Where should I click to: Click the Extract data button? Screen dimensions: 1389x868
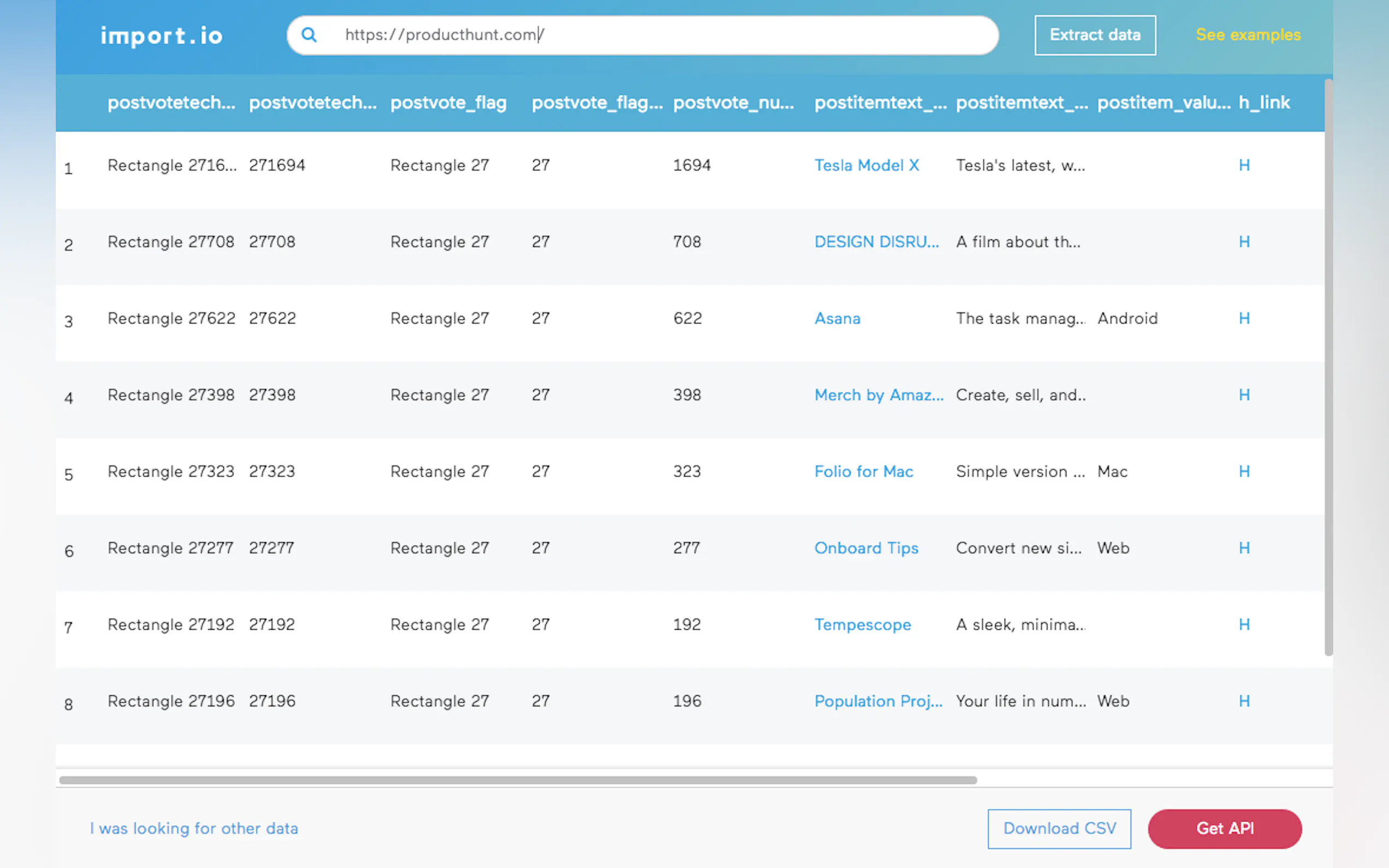(x=1095, y=35)
